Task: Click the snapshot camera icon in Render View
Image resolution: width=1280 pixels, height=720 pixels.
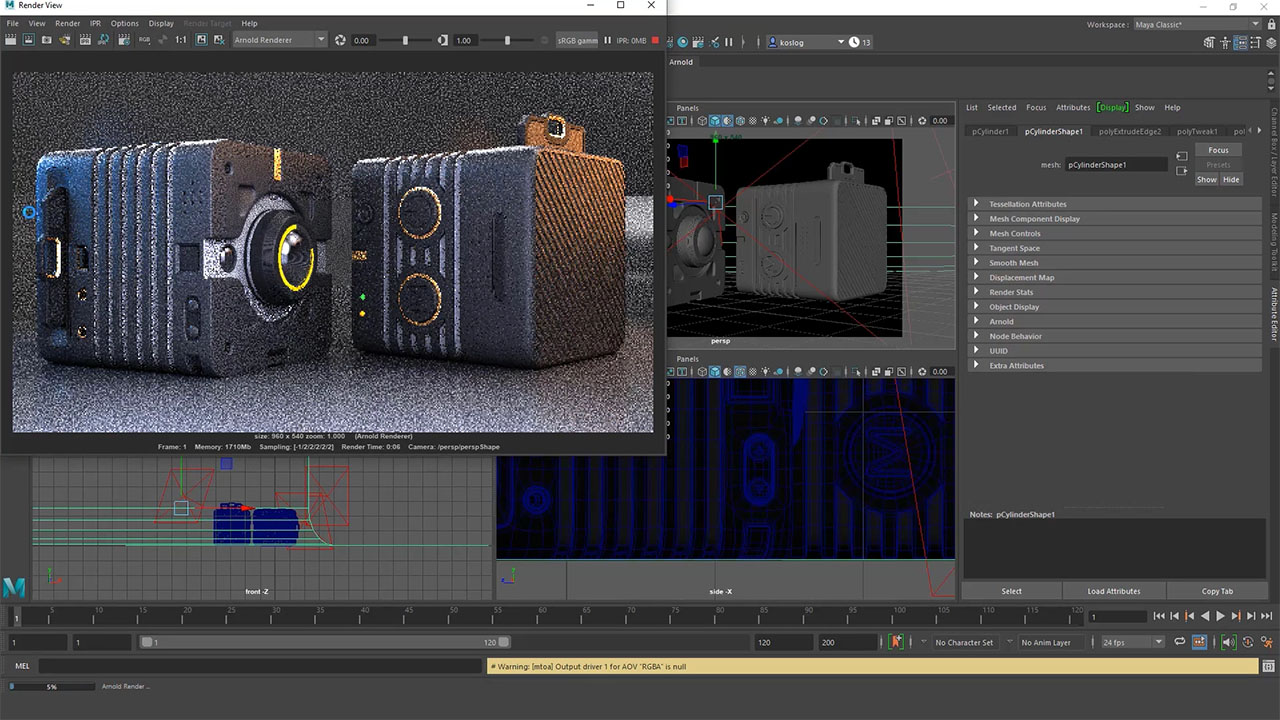Action: coord(47,40)
